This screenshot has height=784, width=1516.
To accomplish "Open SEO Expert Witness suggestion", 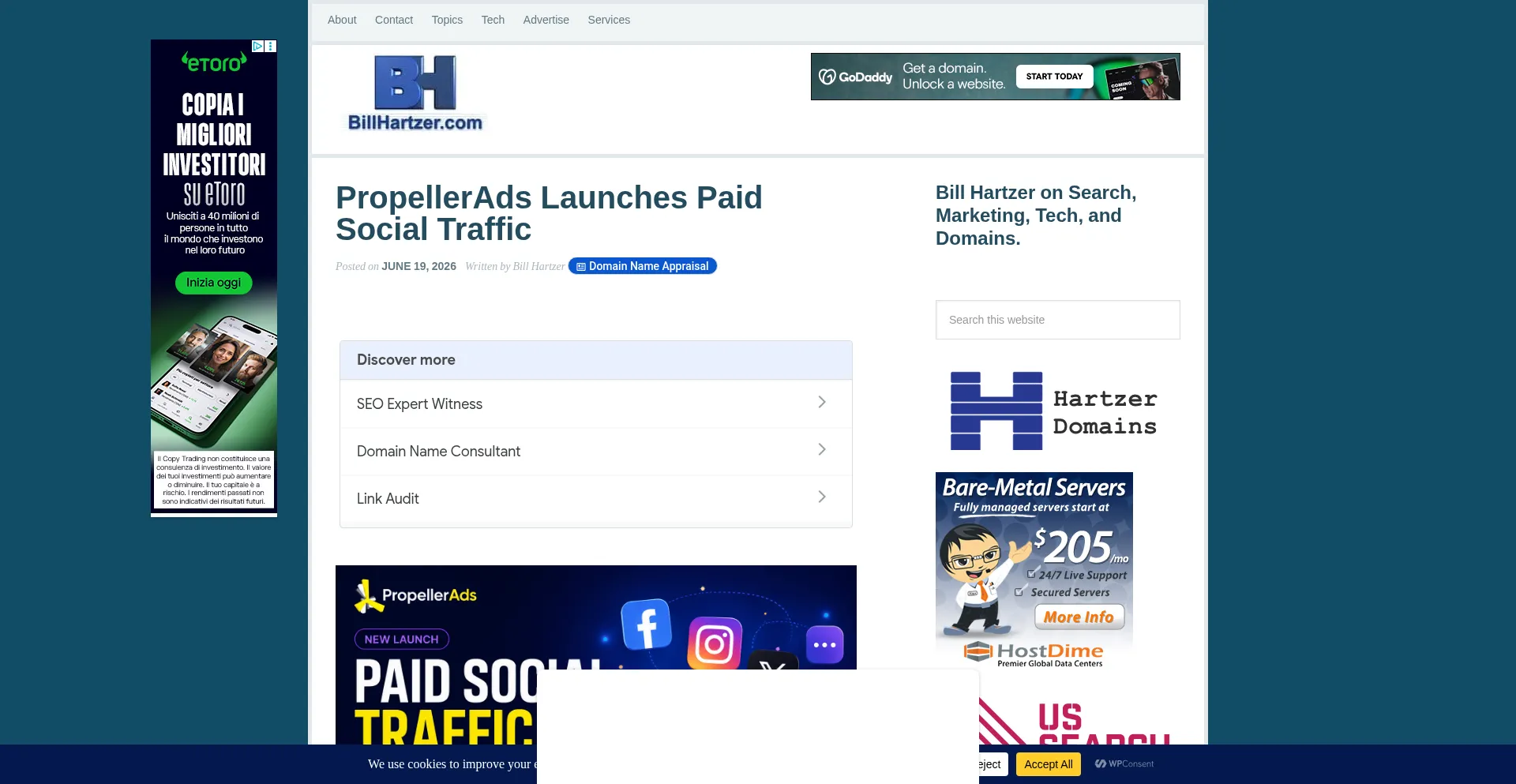I will point(596,403).
